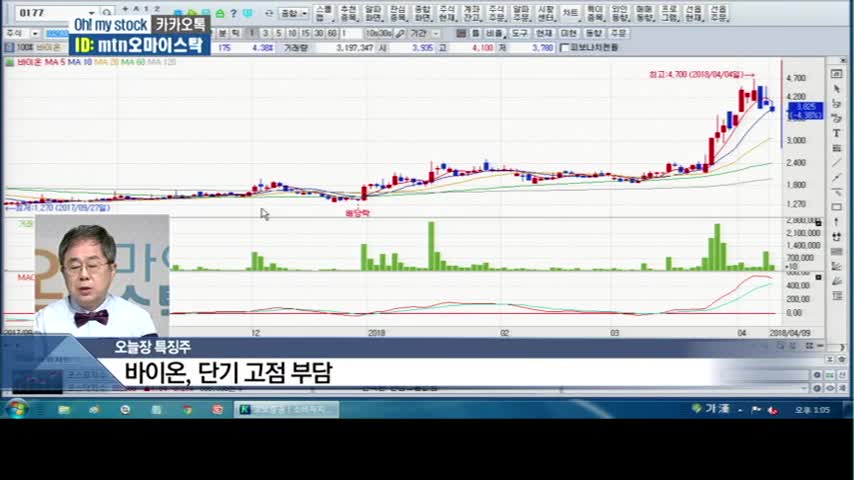Click the Windows Start orb
The image size is (854, 480).
click(x=17, y=409)
